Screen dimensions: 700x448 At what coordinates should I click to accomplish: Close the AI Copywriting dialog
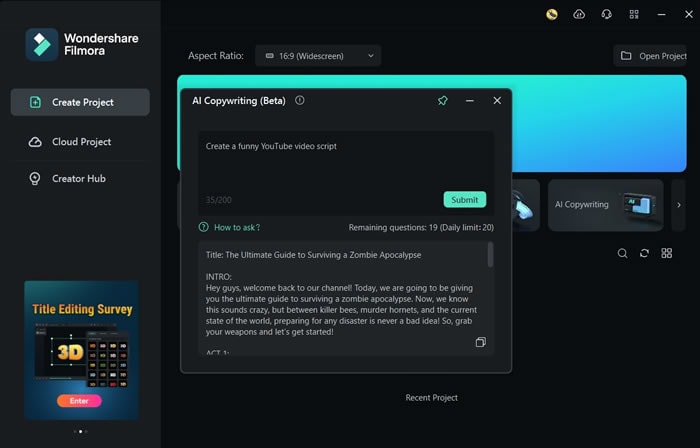497,101
